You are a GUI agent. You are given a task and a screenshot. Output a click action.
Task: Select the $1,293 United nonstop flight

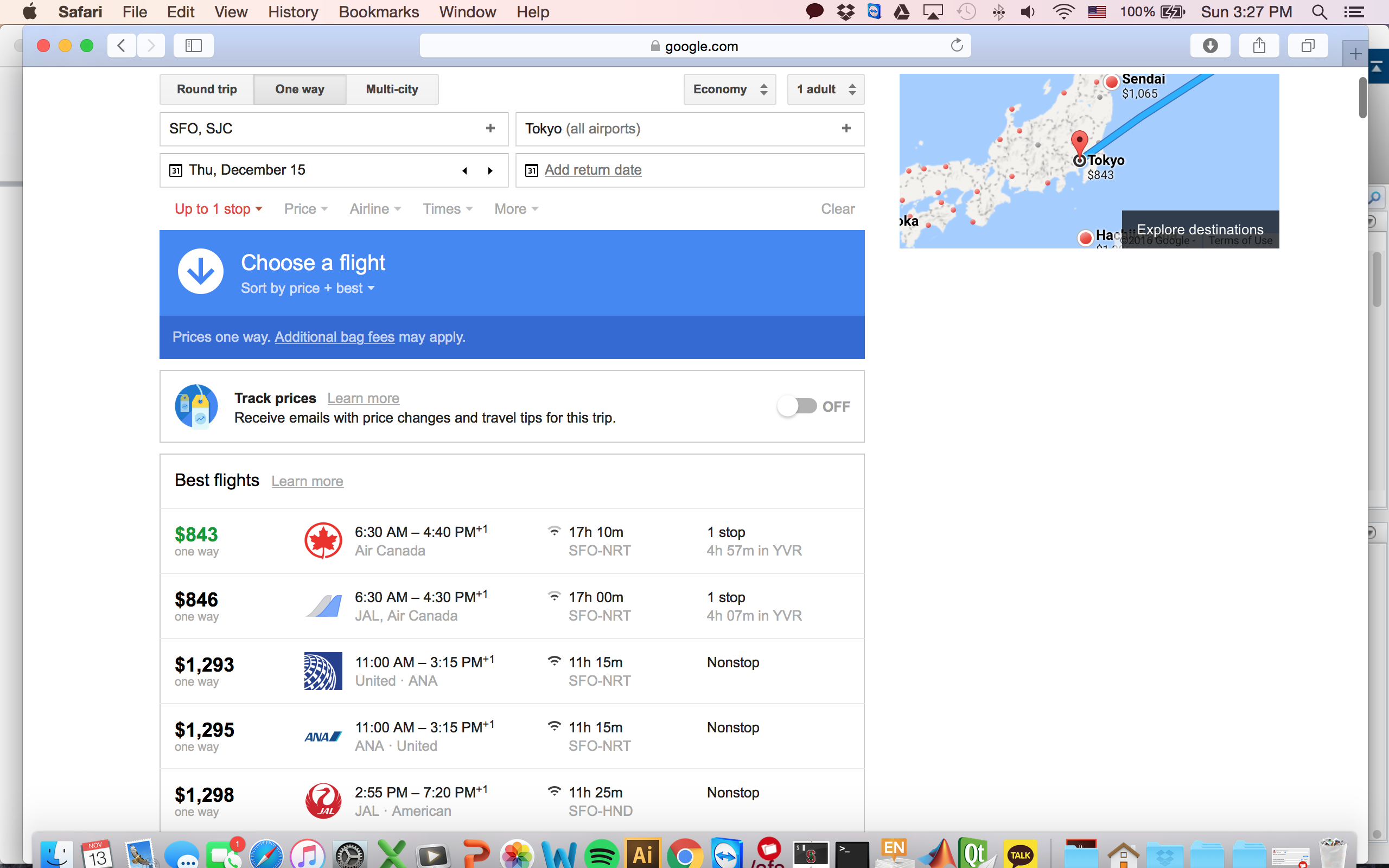click(512, 671)
